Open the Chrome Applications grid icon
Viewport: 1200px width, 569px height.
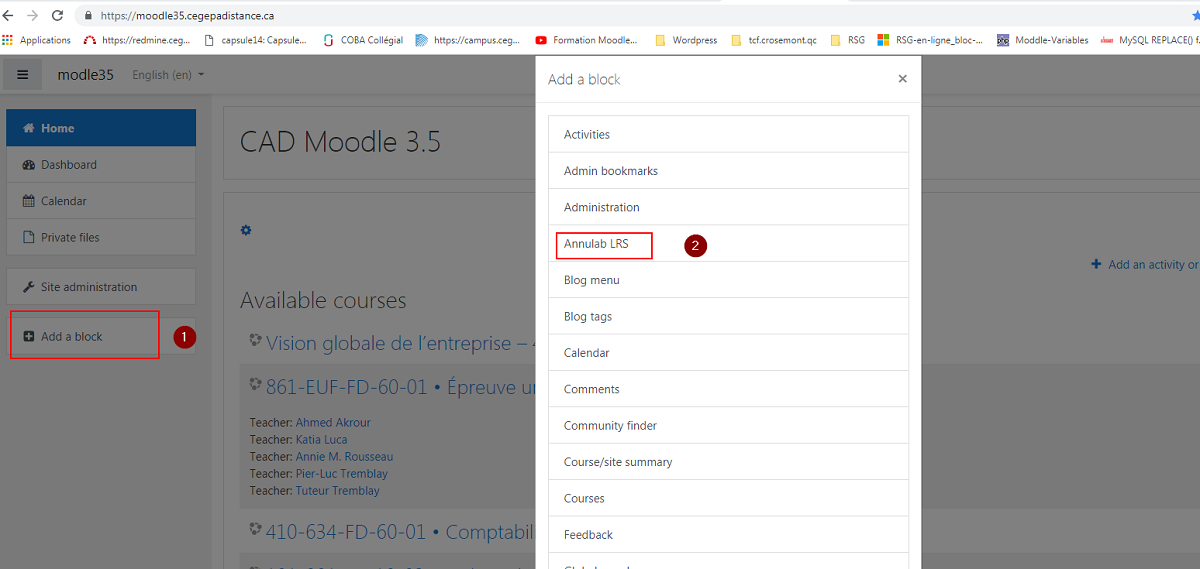(8, 40)
